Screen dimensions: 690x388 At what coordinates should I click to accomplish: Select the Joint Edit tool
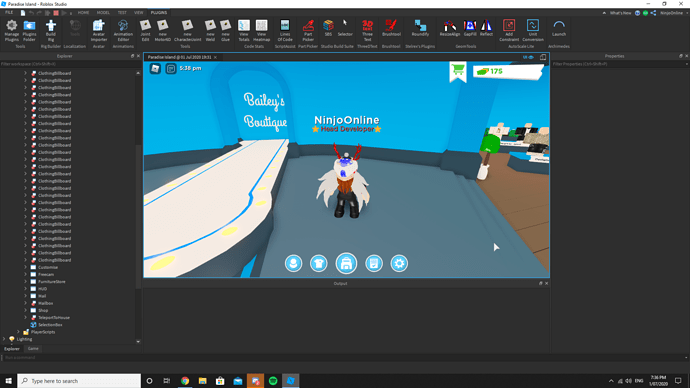(145, 30)
